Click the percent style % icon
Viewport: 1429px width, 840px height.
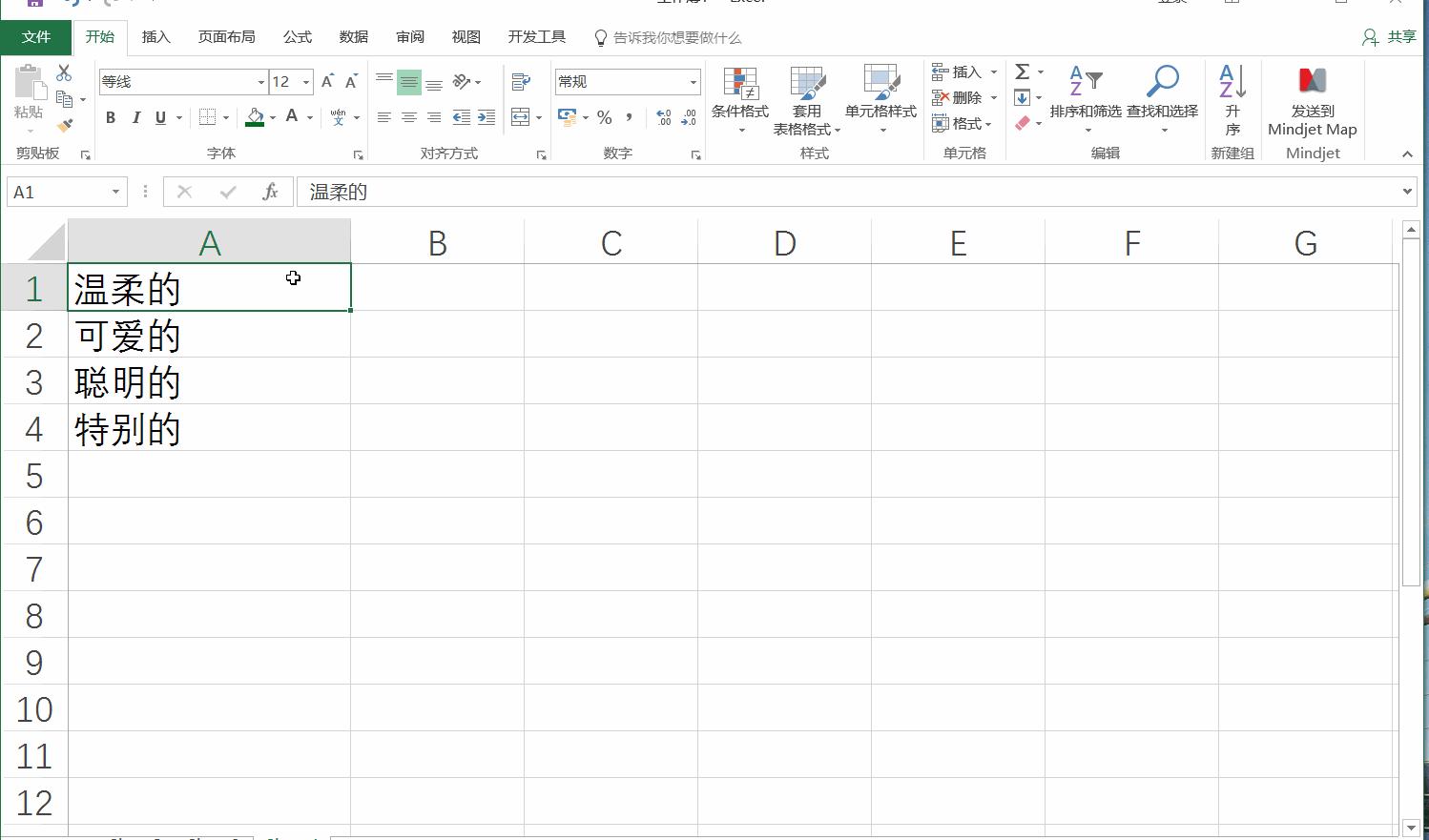(x=604, y=117)
